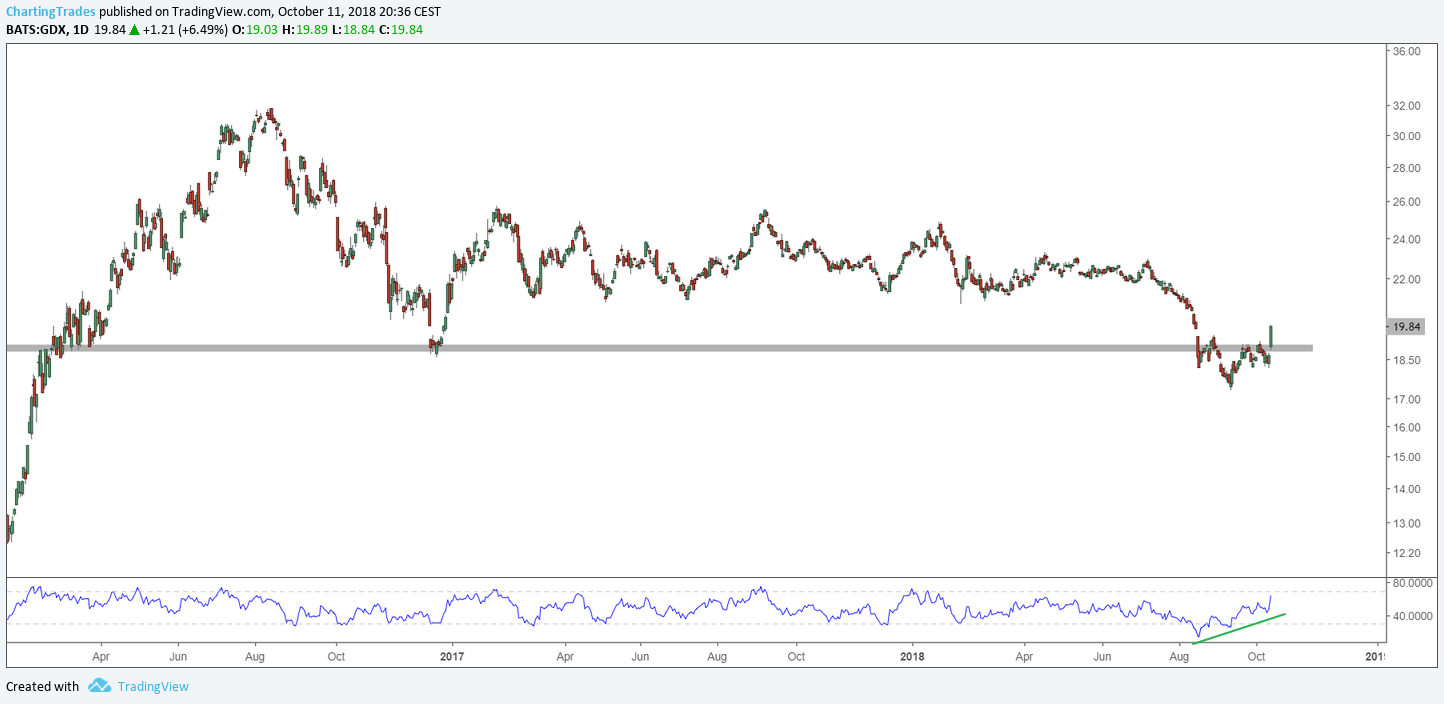Click the +1.21 (+6.49%) change text

point(183,29)
